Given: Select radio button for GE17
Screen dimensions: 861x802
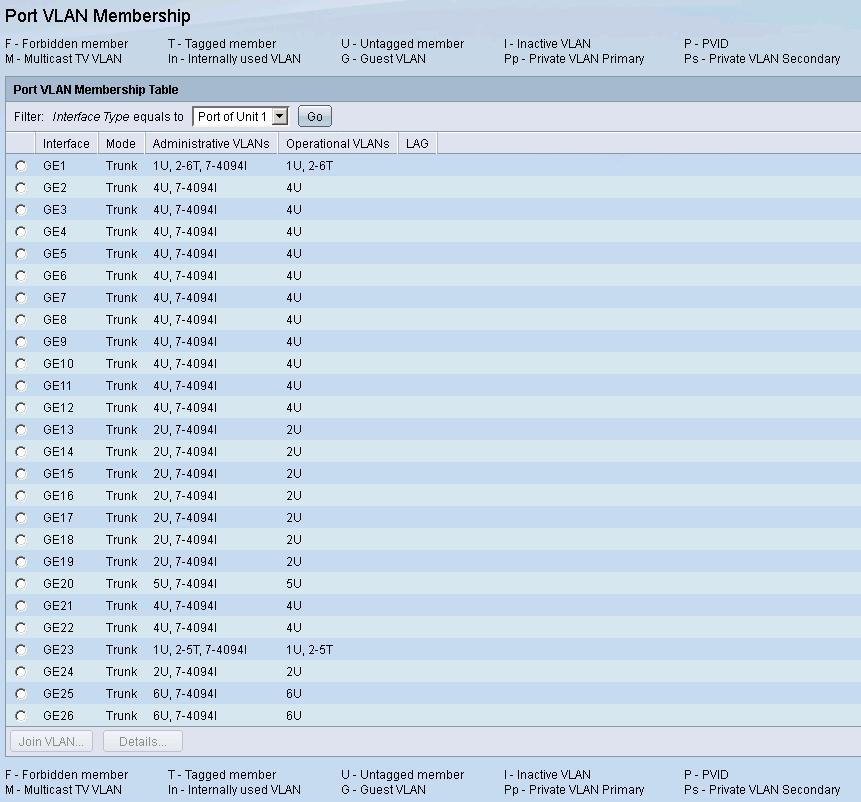Looking at the screenshot, I should pyautogui.click(x=21, y=518).
